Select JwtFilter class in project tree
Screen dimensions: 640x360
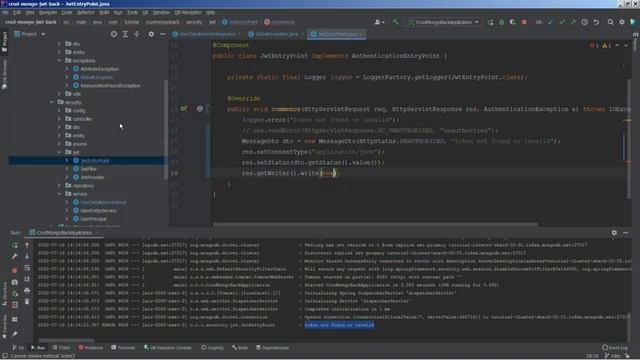point(88,169)
